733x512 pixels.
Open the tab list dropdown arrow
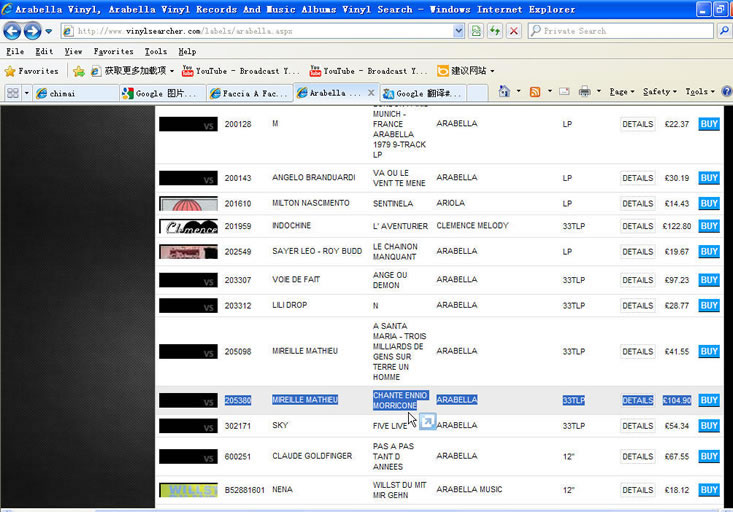point(27,93)
